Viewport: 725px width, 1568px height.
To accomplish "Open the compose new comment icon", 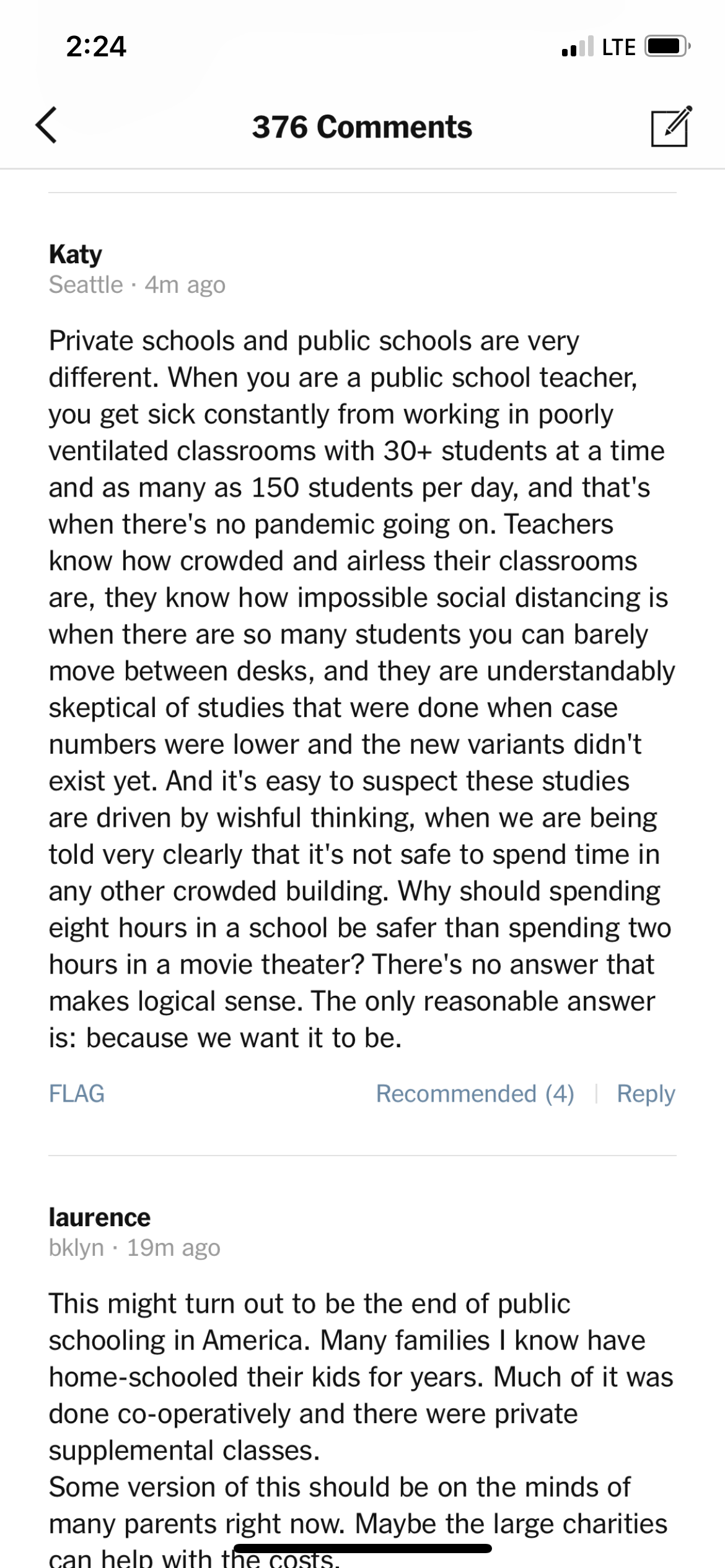I will (x=670, y=127).
